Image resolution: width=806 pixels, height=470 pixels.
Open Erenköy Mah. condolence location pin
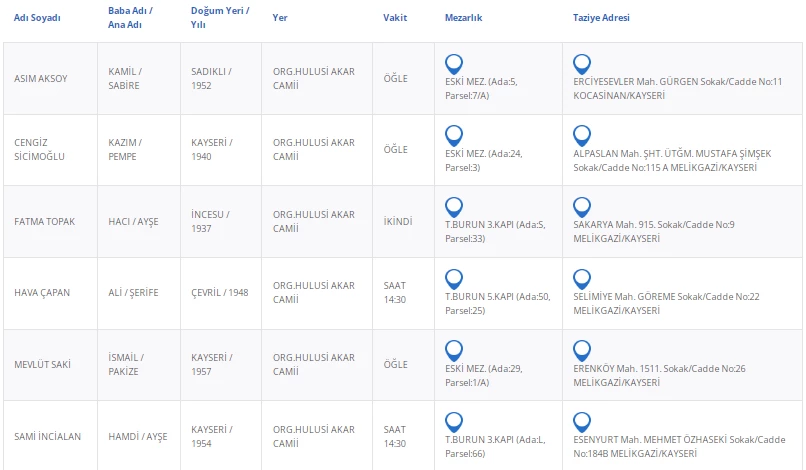pos(582,349)
